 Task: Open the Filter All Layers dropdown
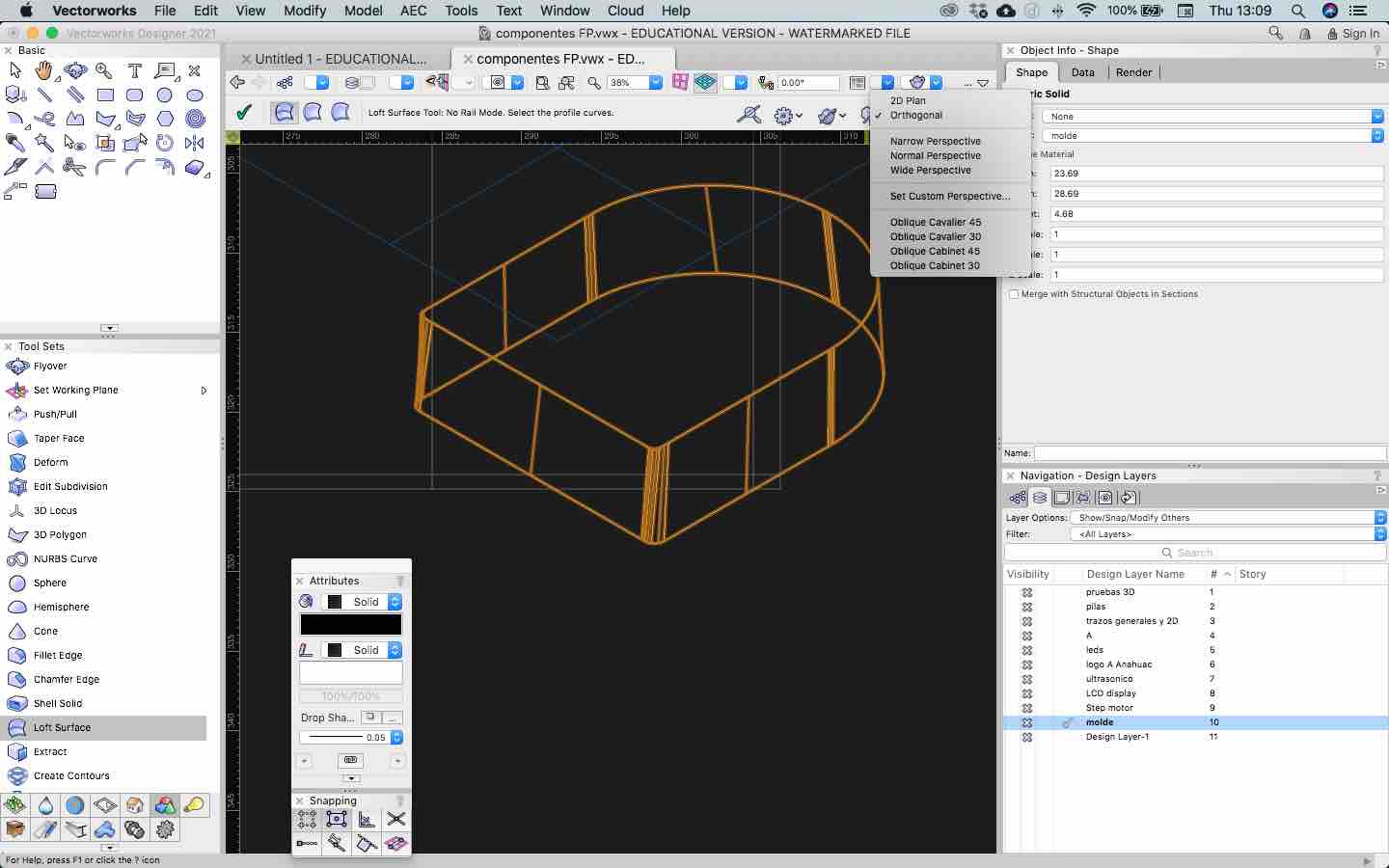[1228, 533]
